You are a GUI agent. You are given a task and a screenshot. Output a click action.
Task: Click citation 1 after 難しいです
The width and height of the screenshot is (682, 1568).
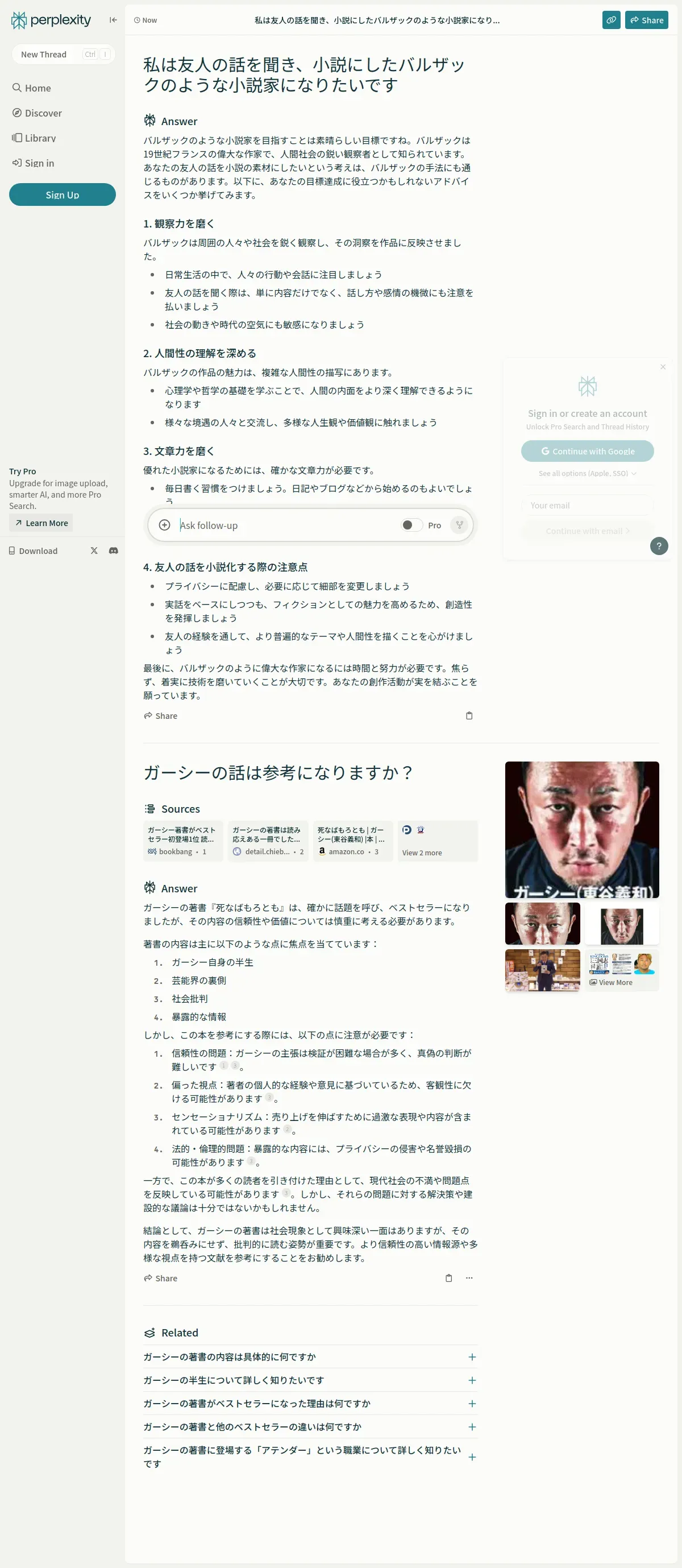224,1066
